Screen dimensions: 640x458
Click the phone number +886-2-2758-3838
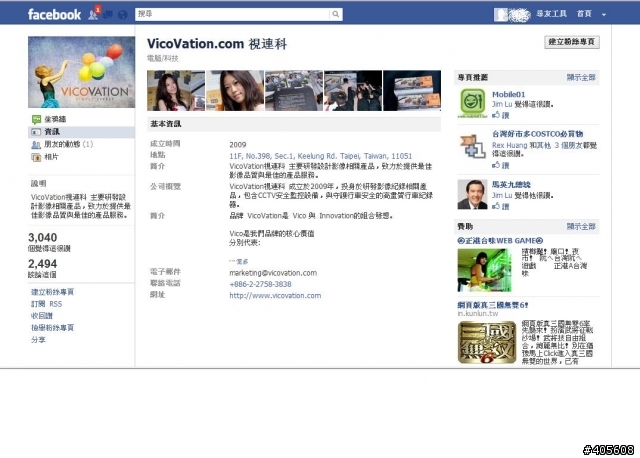coord(260,284)
